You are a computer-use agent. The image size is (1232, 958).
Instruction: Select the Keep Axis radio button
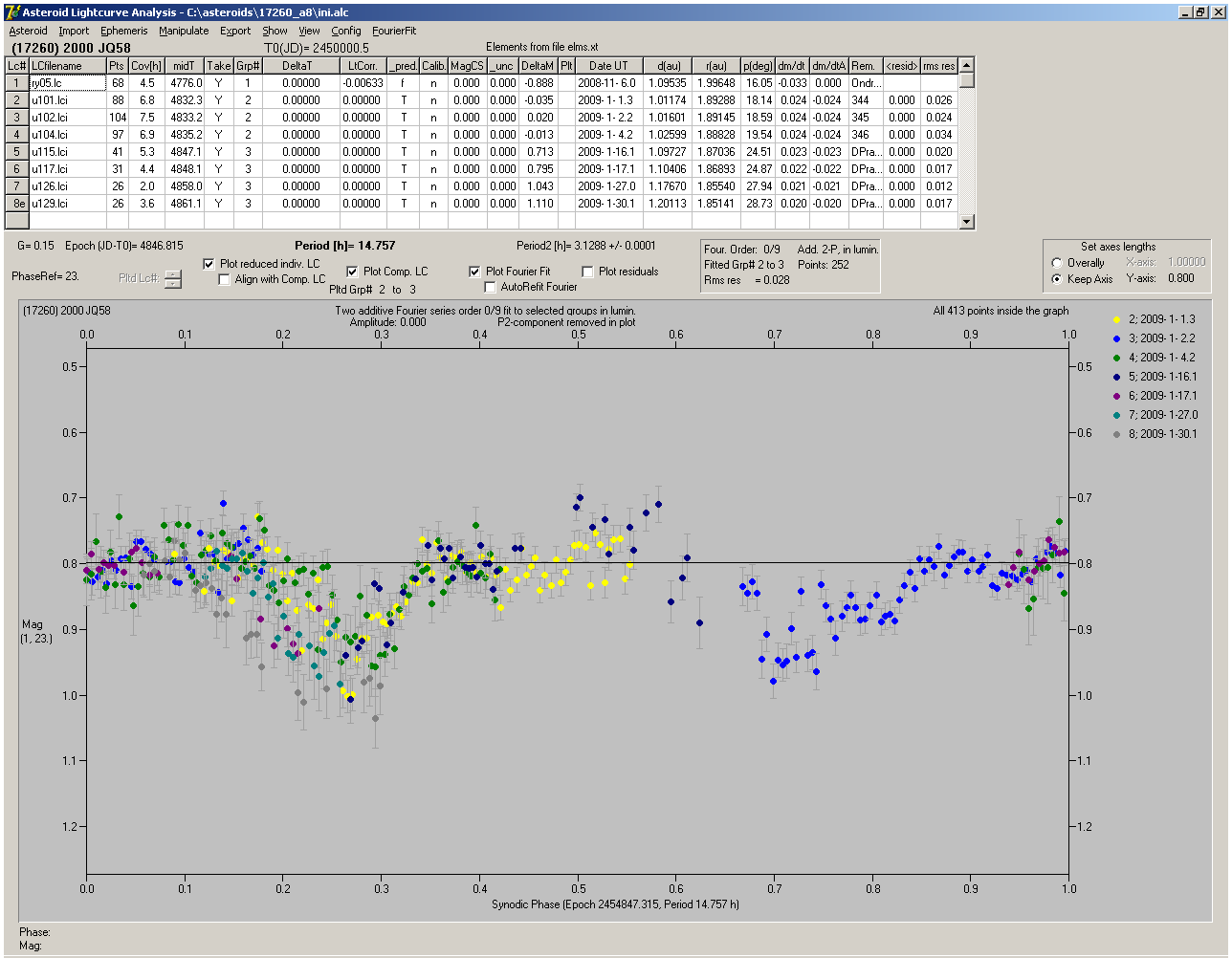tap(1057, 279)
